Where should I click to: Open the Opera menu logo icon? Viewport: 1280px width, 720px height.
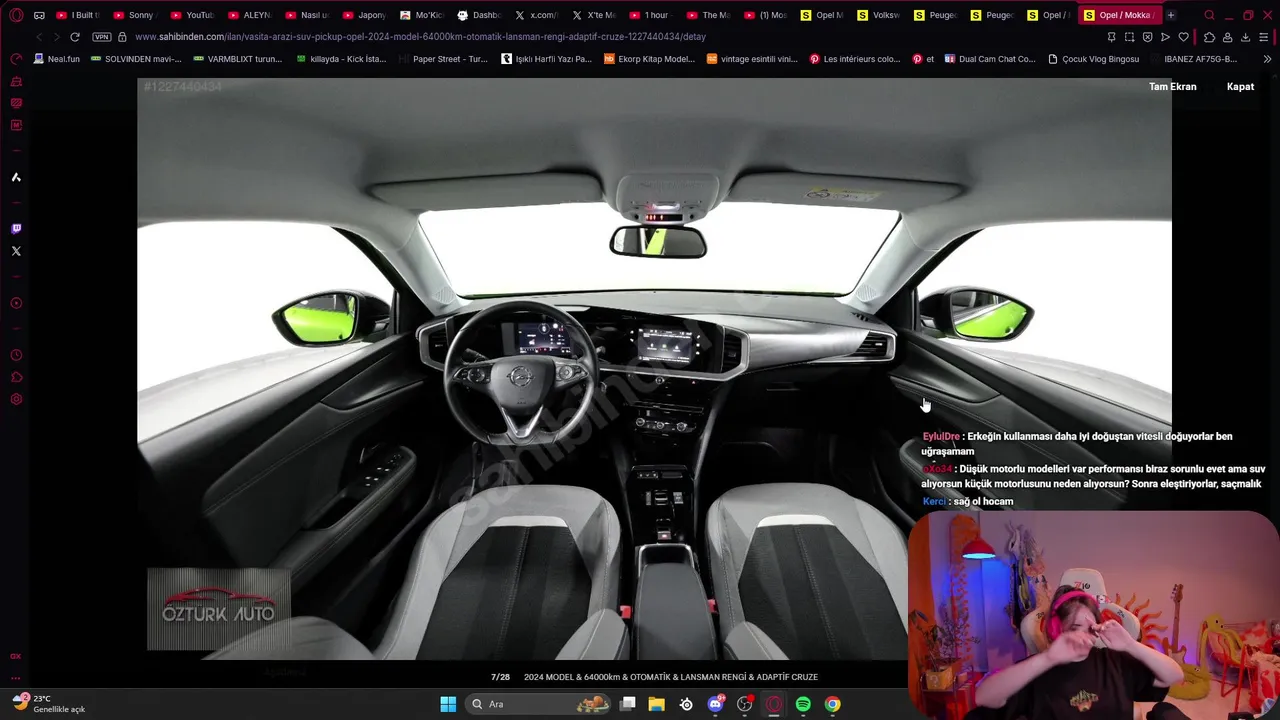click(x=16, y=15)
